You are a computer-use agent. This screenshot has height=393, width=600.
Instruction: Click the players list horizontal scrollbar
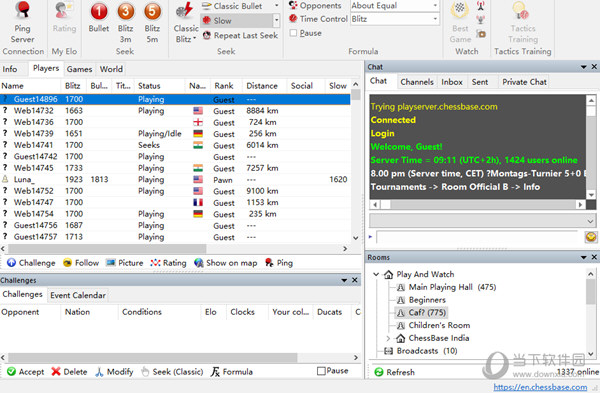pyautogui.click(x=174, y=249)
